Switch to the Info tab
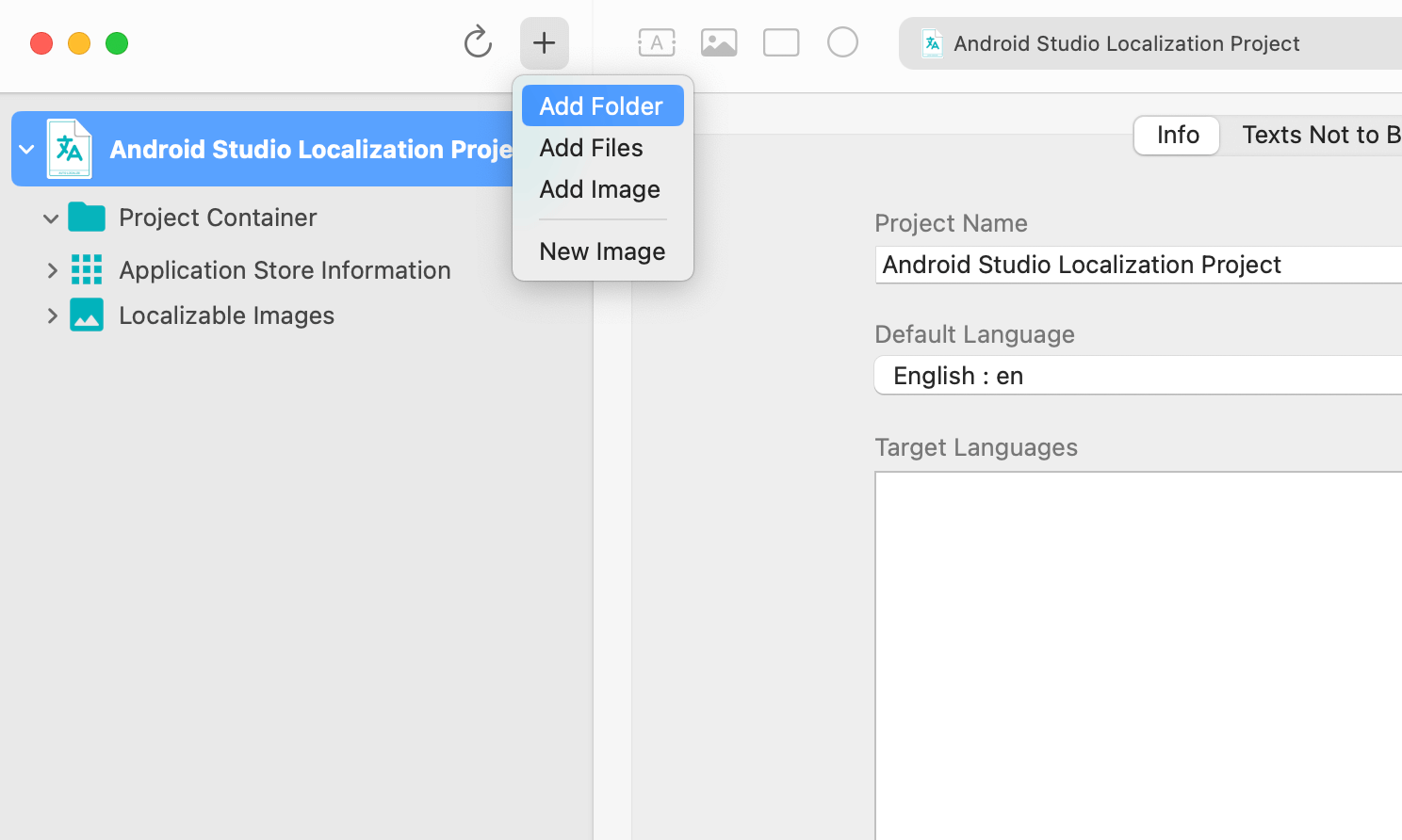Screen dimensions: 1402x840 coord(1177,135)
